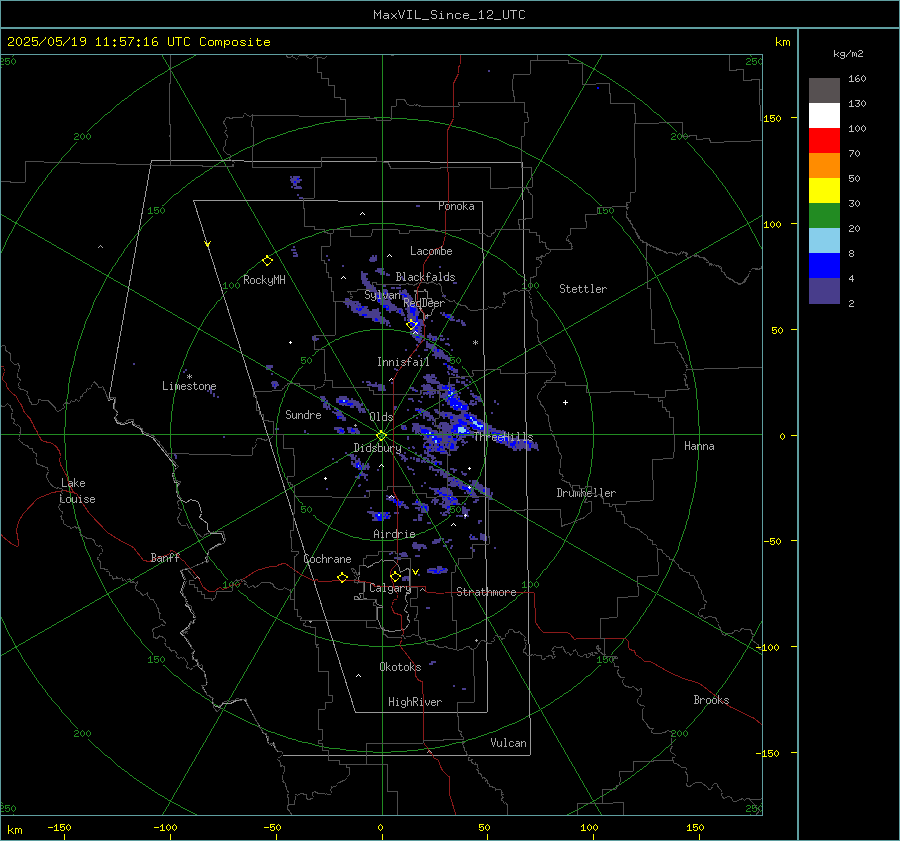Screen dimensions: 900x841
Task: Click the RockyMH text label
Action: (264, 280)
